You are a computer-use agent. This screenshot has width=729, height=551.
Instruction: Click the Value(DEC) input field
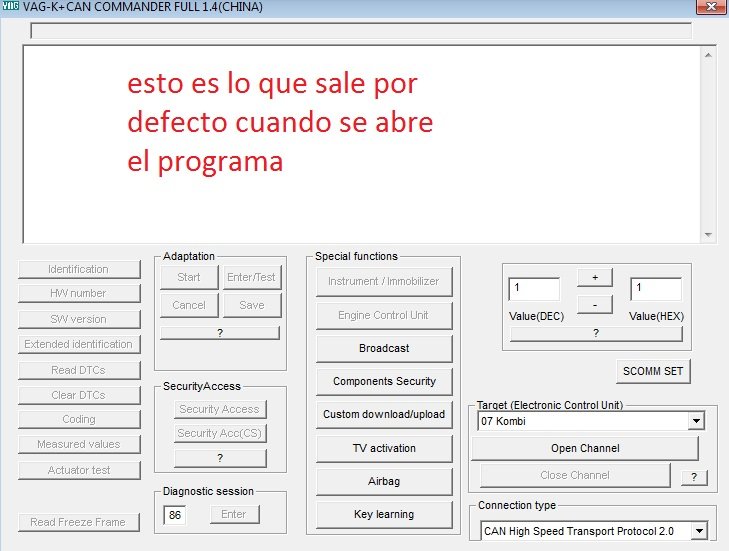click(534, 289)
